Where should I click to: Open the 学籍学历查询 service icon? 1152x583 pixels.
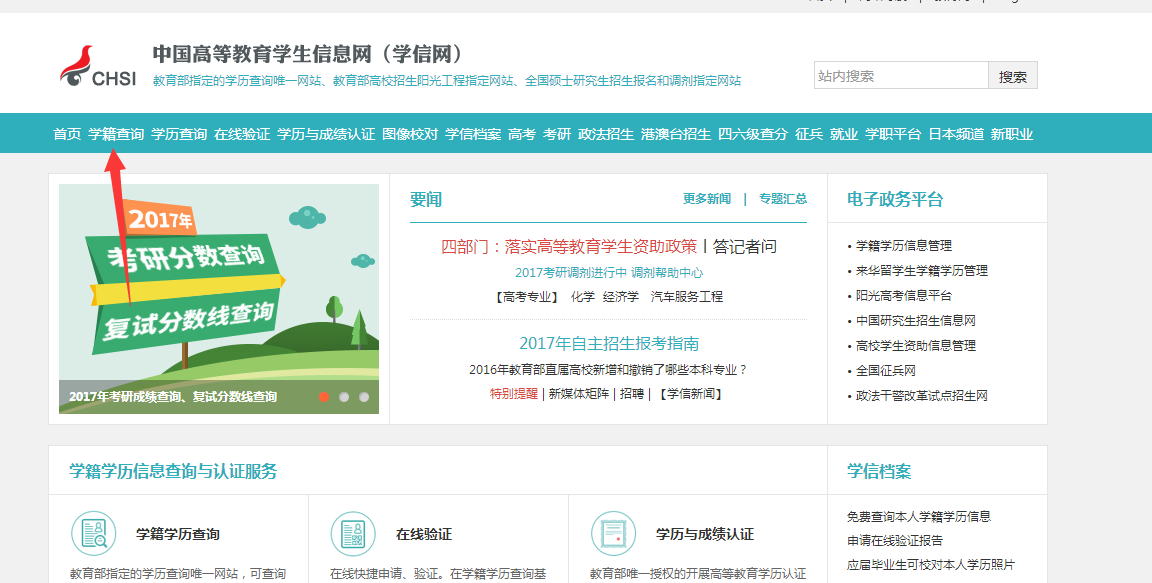pyautogui.click(x=94, y=534)
